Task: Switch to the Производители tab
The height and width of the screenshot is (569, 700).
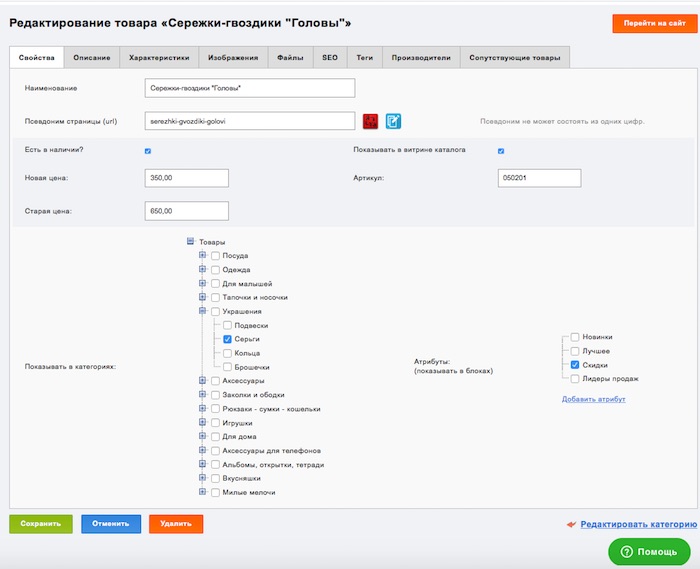Action: point(421,58)
